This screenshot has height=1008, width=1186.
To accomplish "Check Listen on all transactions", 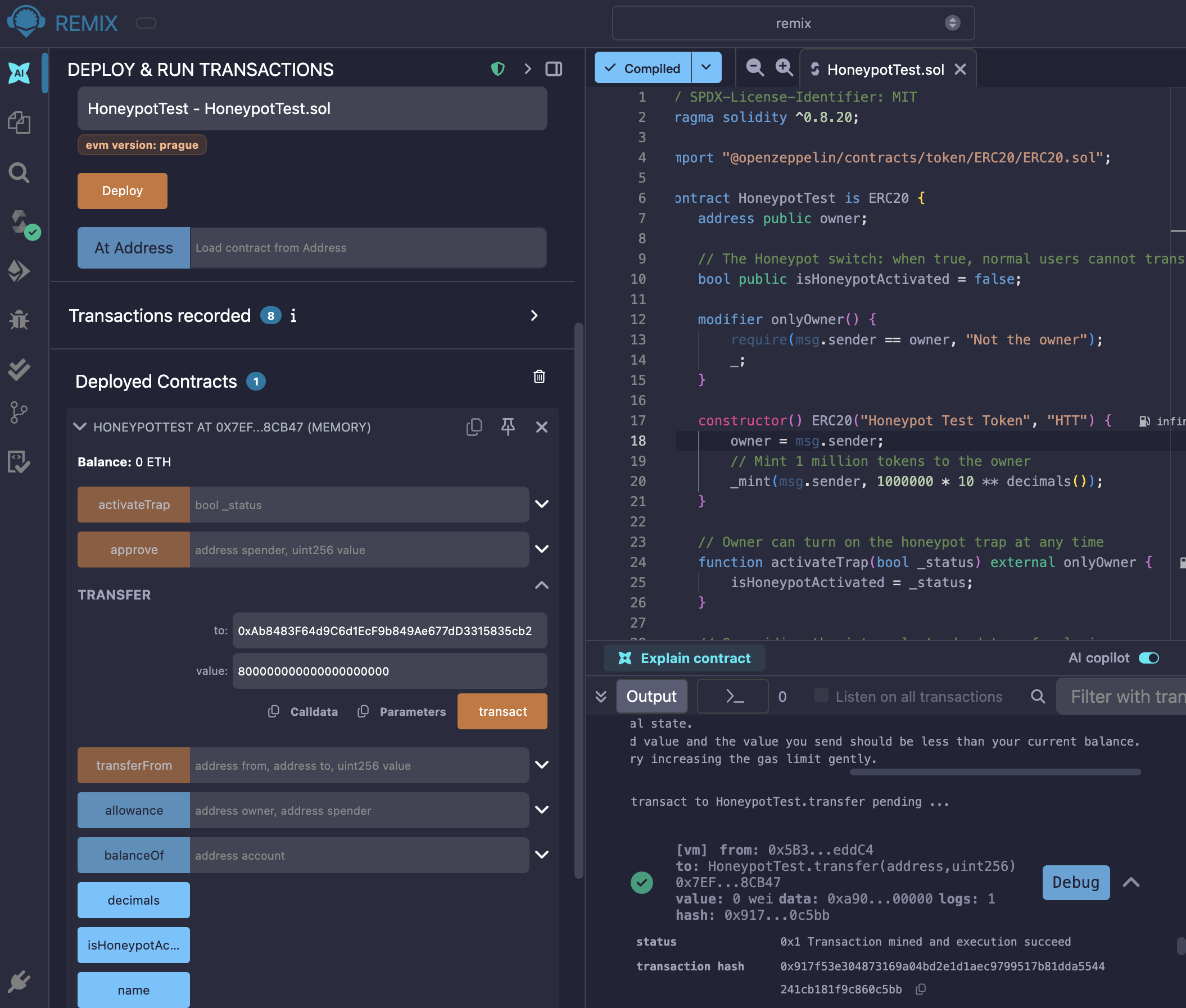I will 821,696.
